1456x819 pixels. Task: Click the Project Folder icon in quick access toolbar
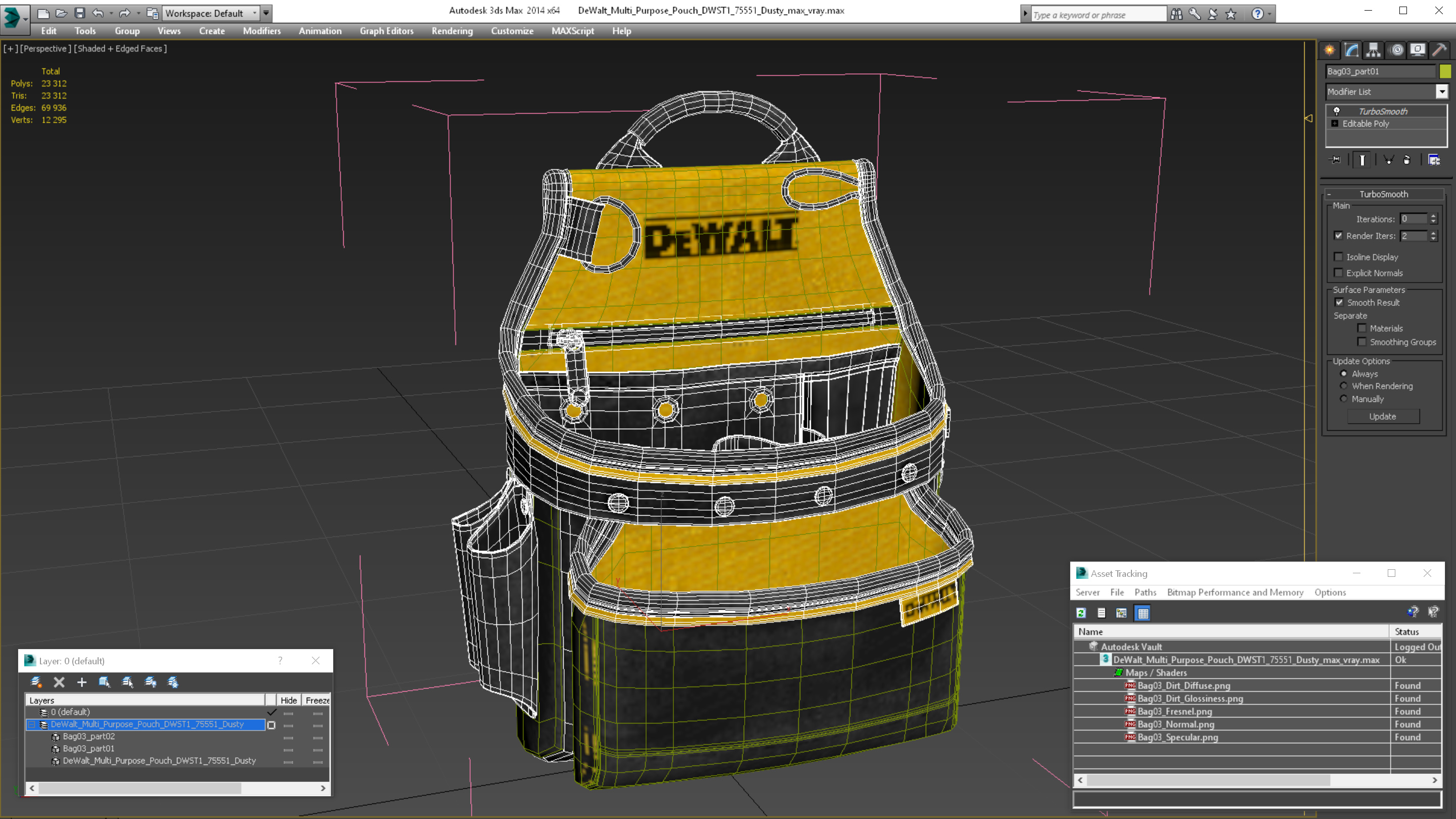tap(152, 13)
